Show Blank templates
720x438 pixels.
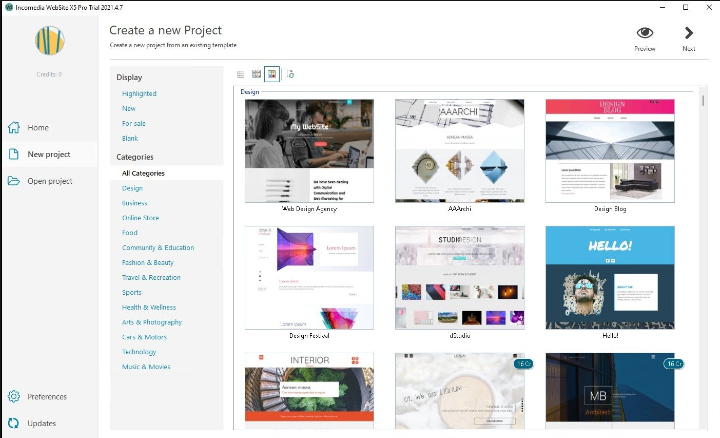[130, 138]
